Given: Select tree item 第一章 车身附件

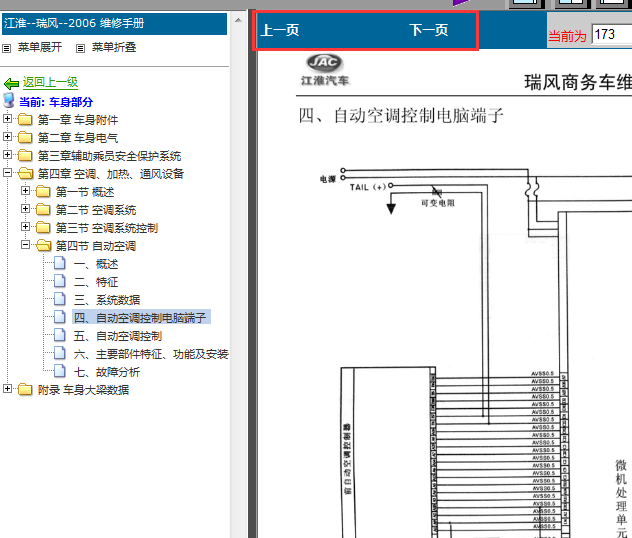Looking at the screenshot, I should pos(78,120).
